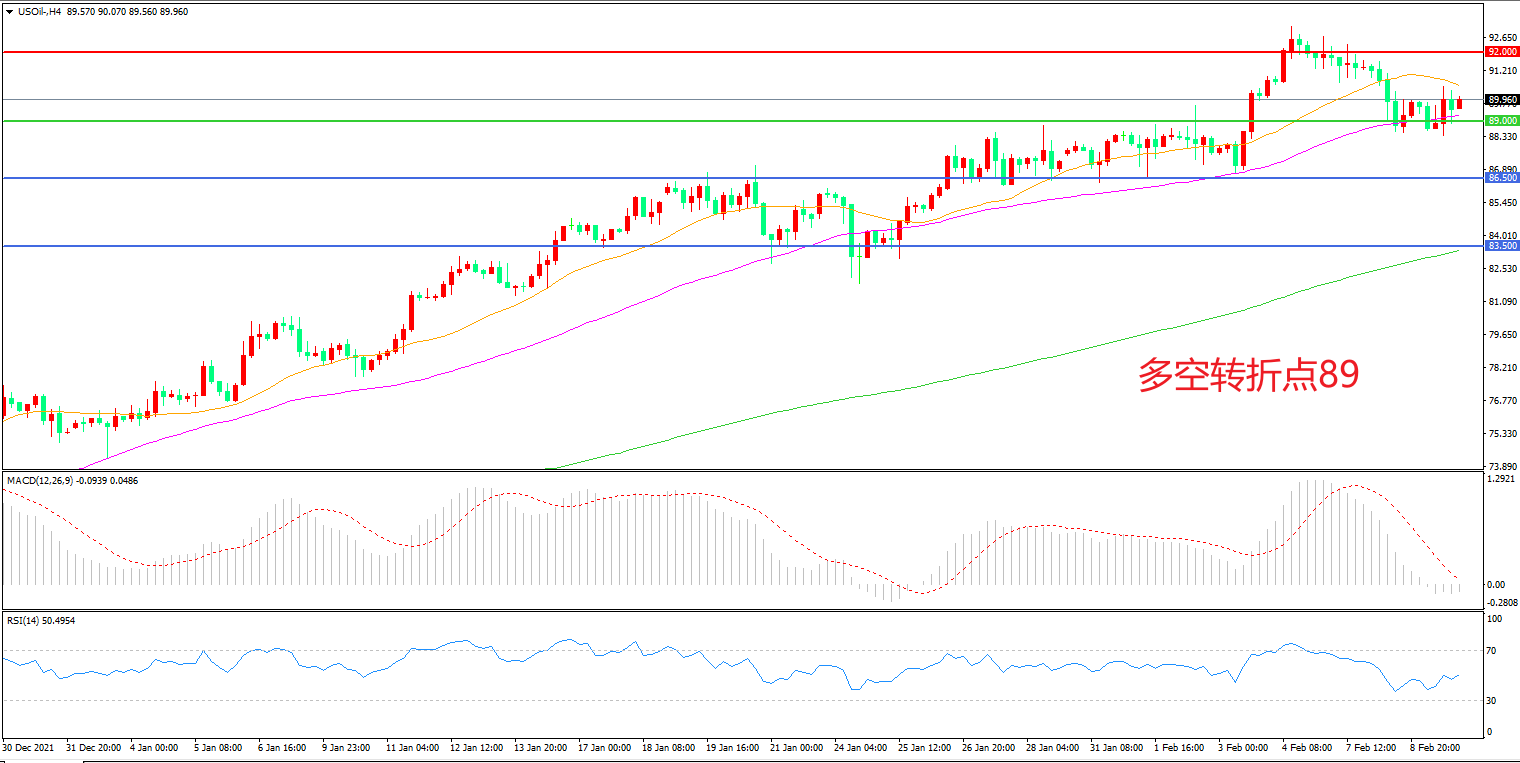Click the current price 89.960 label
The image size is (1520, 763).
tap(1502, 100)
